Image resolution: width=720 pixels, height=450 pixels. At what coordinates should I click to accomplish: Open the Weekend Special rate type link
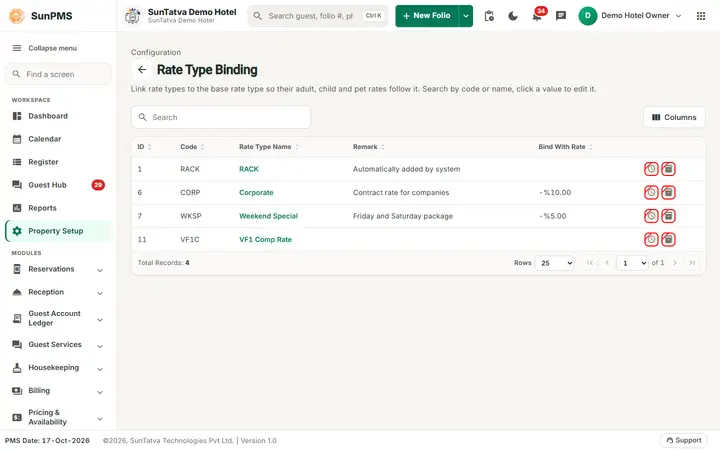269,216
